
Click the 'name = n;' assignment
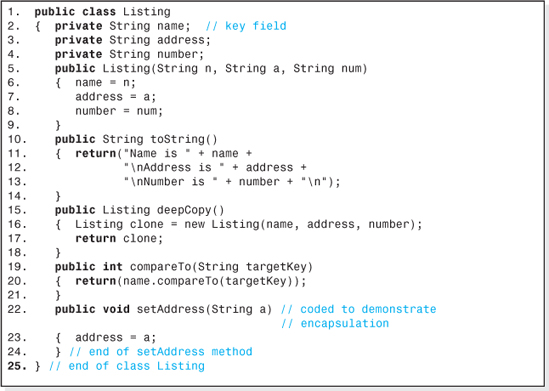click(x=105, y=83)
